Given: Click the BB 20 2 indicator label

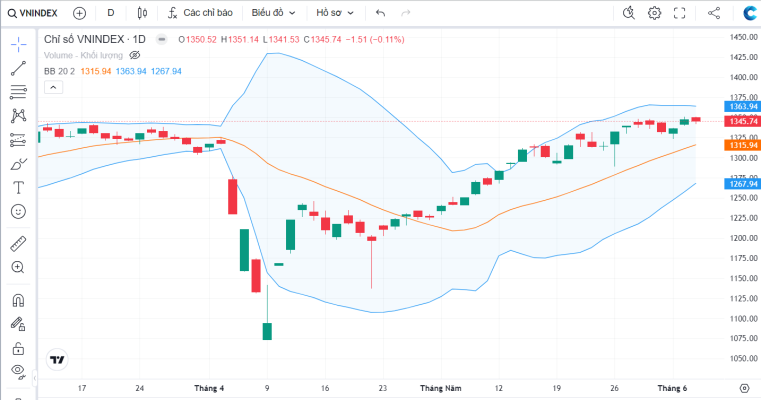Looking at the screenshot, I should click(59, 71).
